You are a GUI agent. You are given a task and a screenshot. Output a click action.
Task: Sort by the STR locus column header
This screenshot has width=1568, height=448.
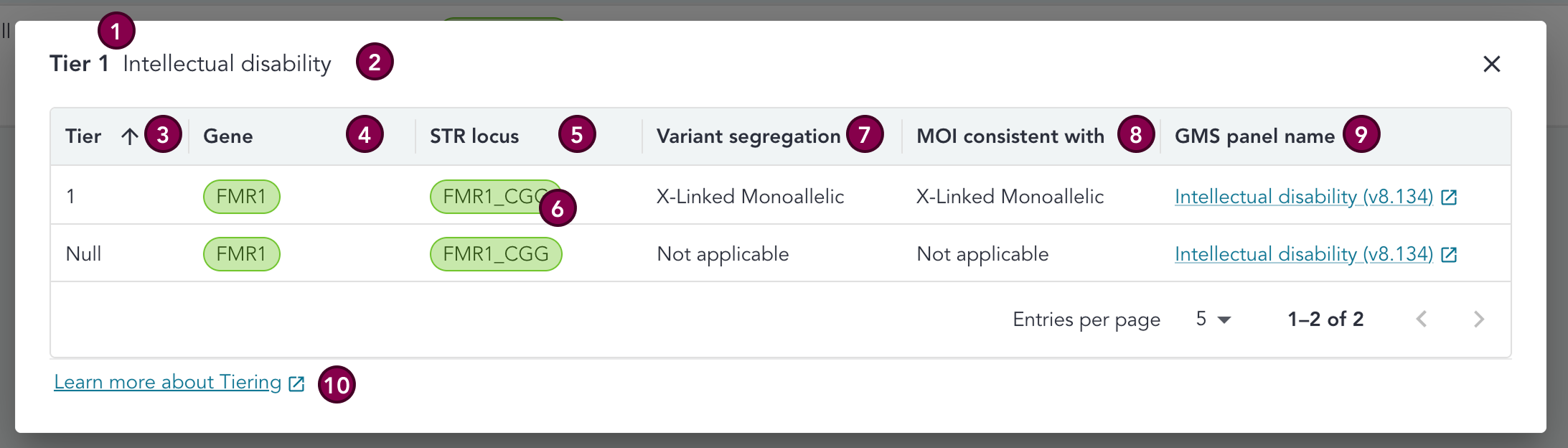(x=474, y=136)
